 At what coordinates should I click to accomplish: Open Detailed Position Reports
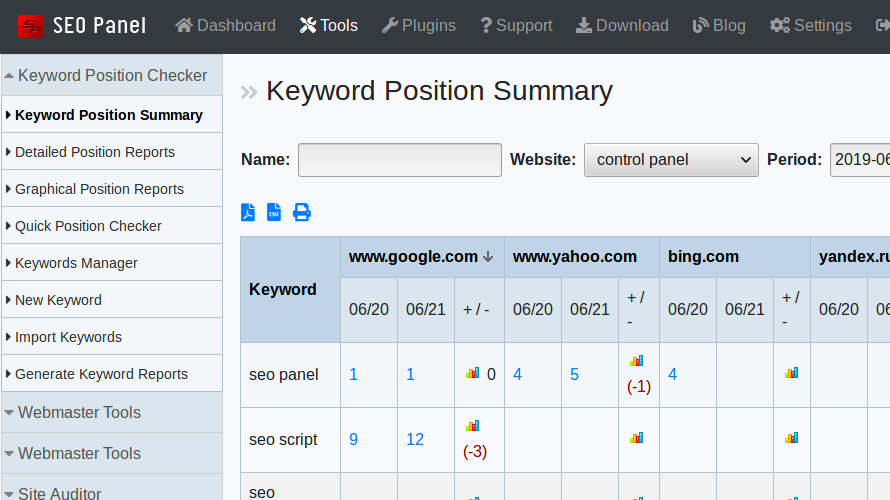point(95,152)
